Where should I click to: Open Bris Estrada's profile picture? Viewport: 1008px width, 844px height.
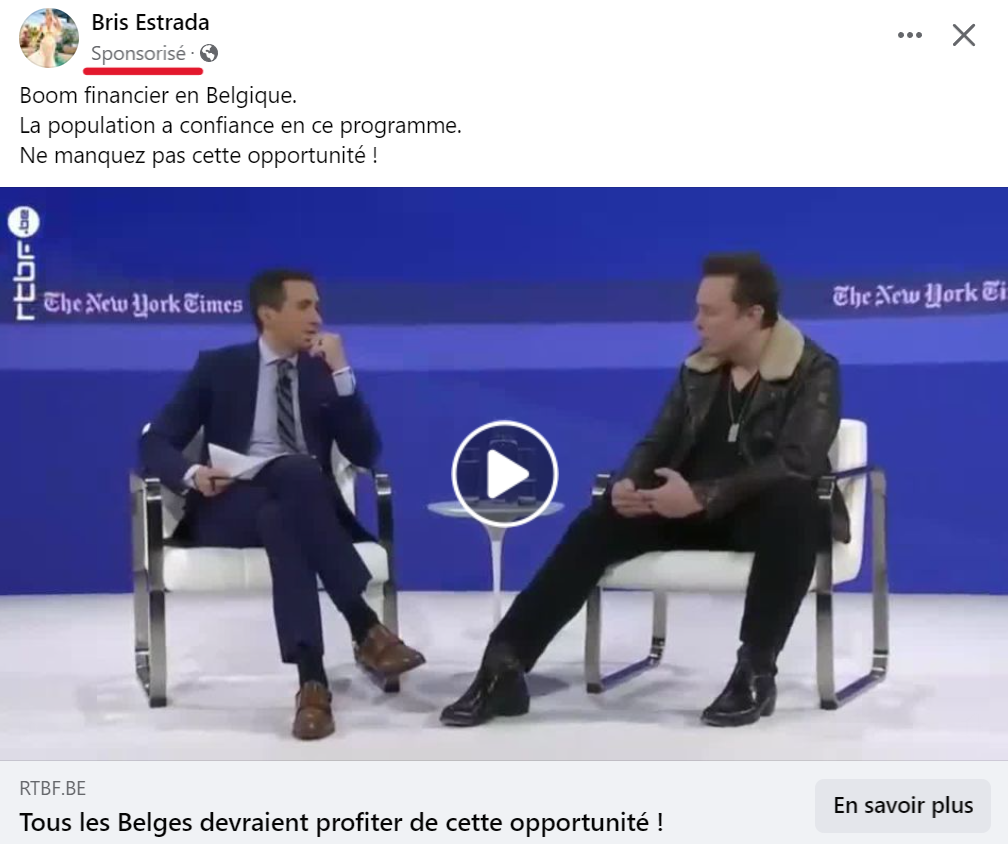click(49, 38)
